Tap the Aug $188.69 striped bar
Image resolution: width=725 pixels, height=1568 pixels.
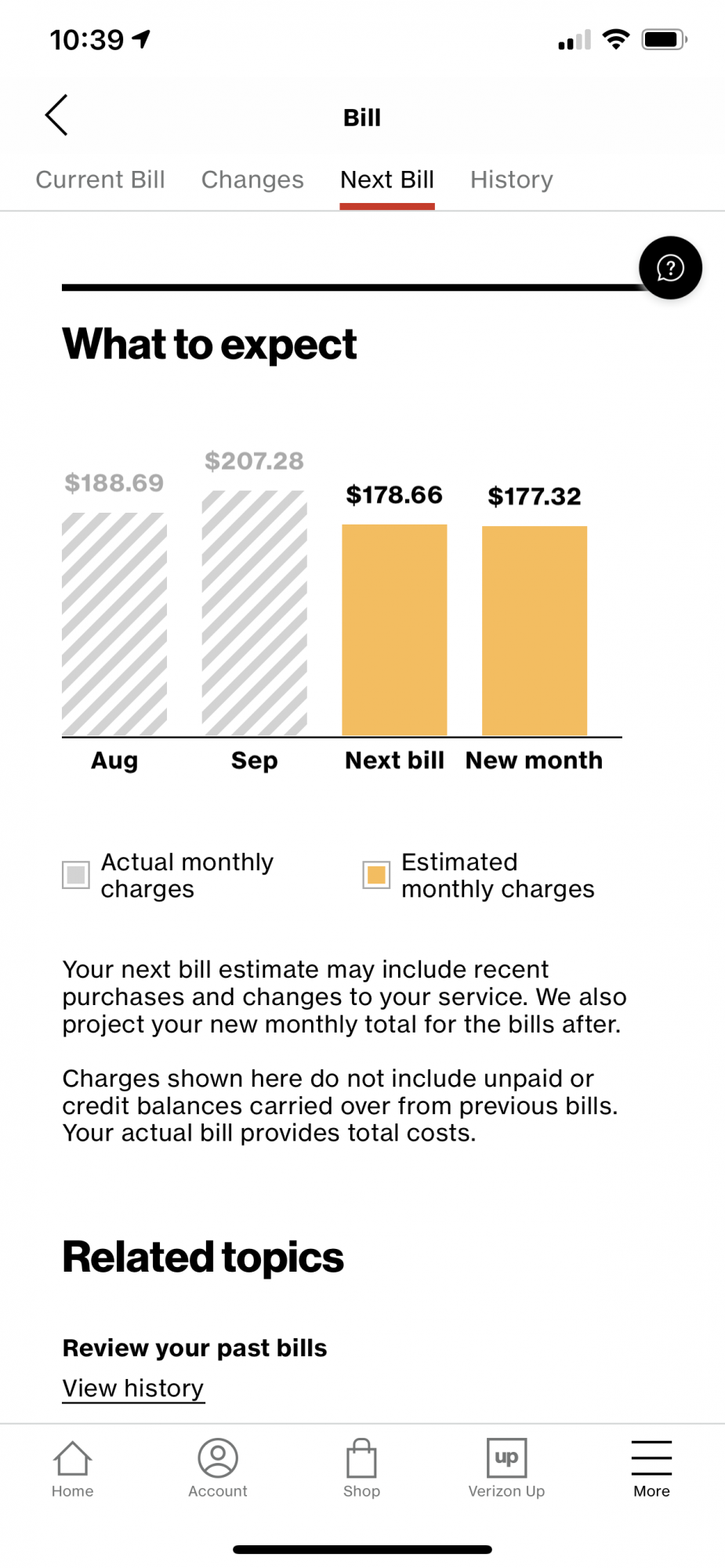pos(114,625)
